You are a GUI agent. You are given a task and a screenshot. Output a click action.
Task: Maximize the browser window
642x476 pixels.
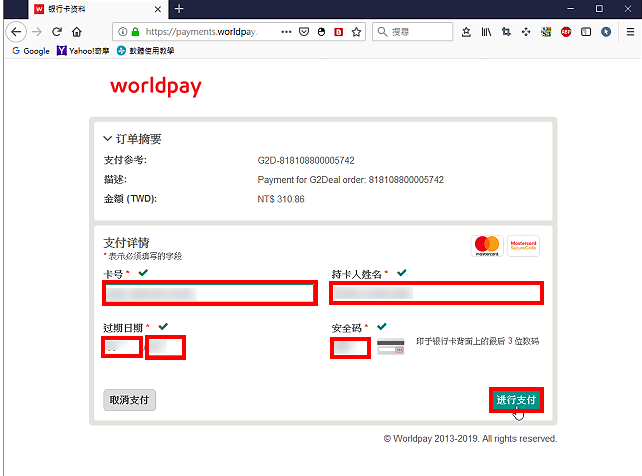[599, 9]
